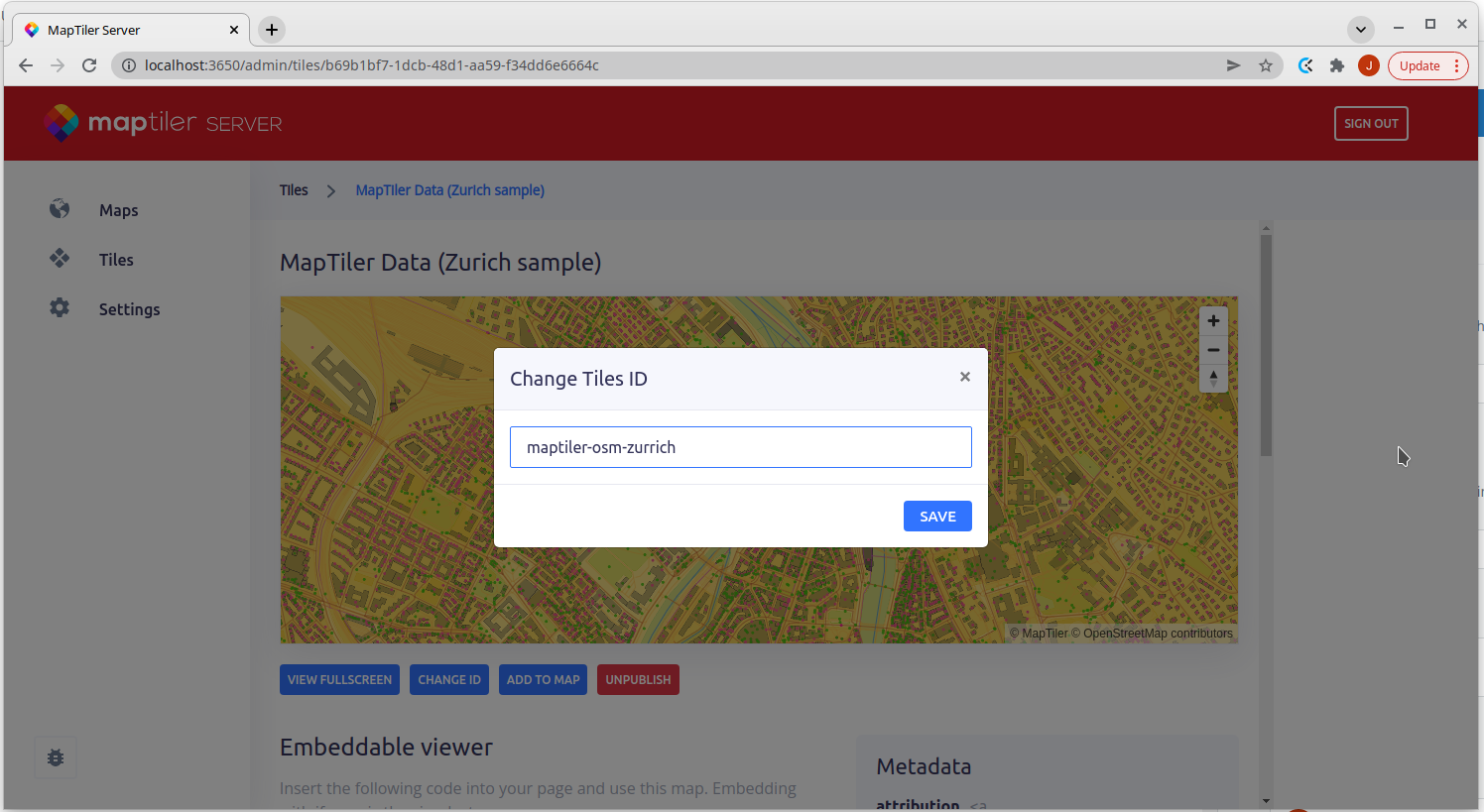Zoom out the map with minus button
The image size is (1484, 812).
coord(1213,350)
